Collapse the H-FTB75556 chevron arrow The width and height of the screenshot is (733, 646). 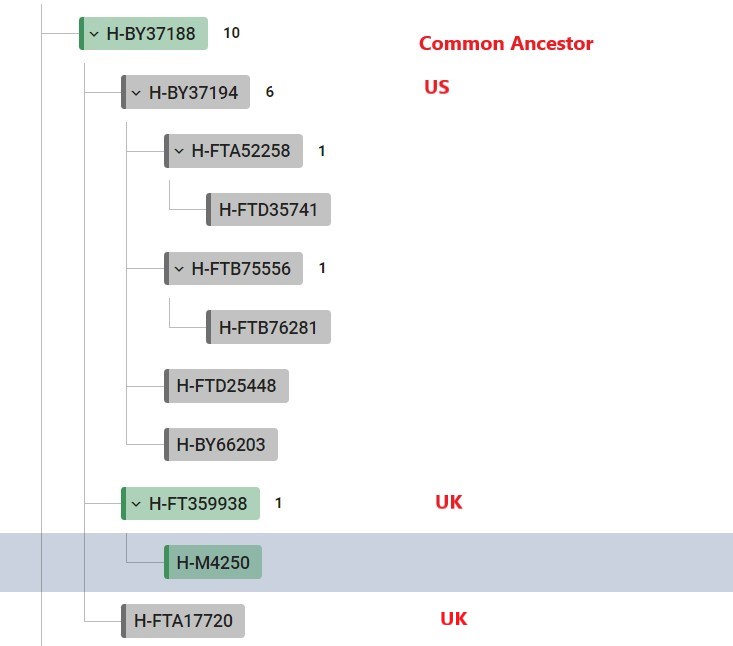click(x=179, y=269)
